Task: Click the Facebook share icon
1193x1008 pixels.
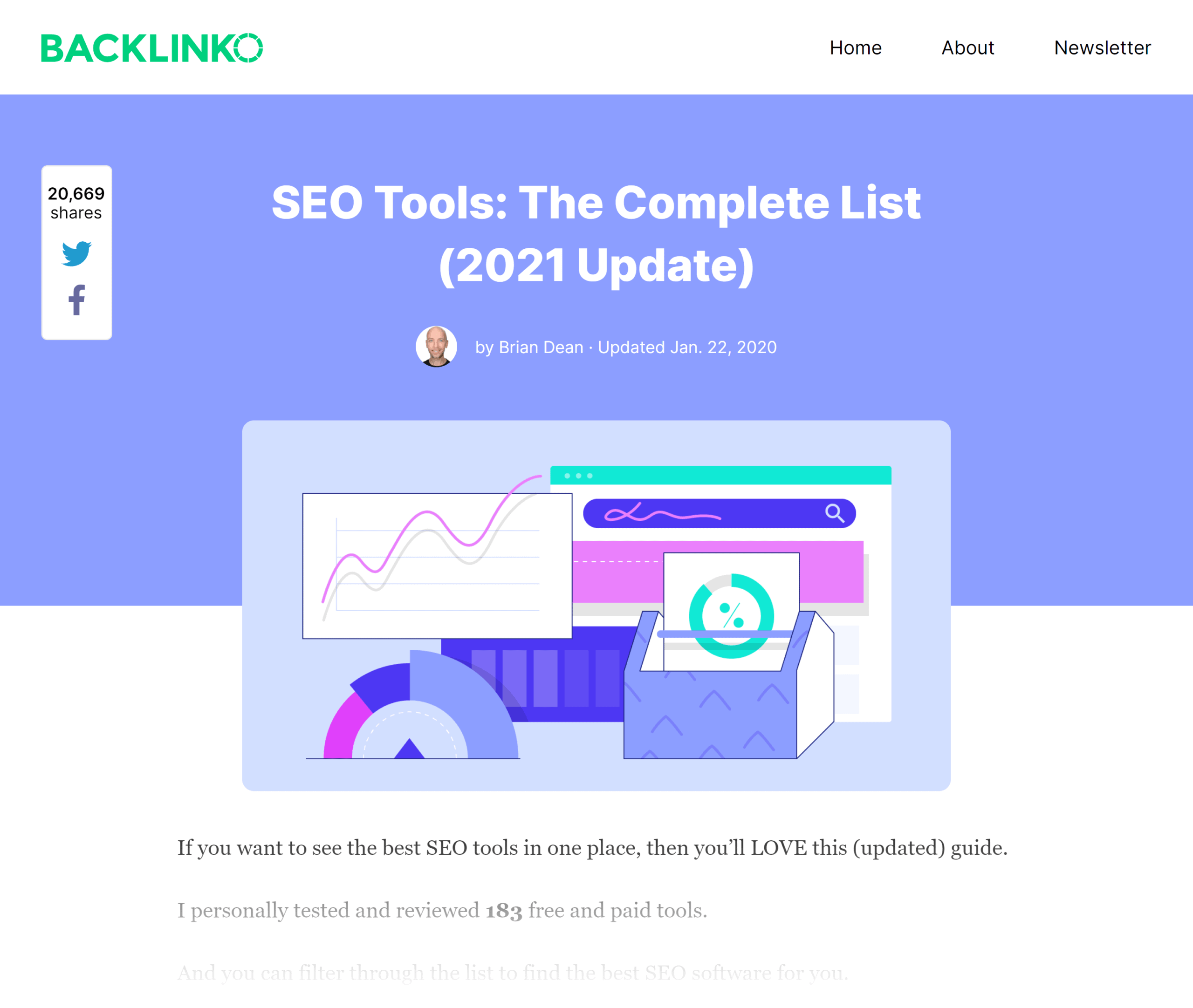Action: pyautogui.click(x=76, y=299)
